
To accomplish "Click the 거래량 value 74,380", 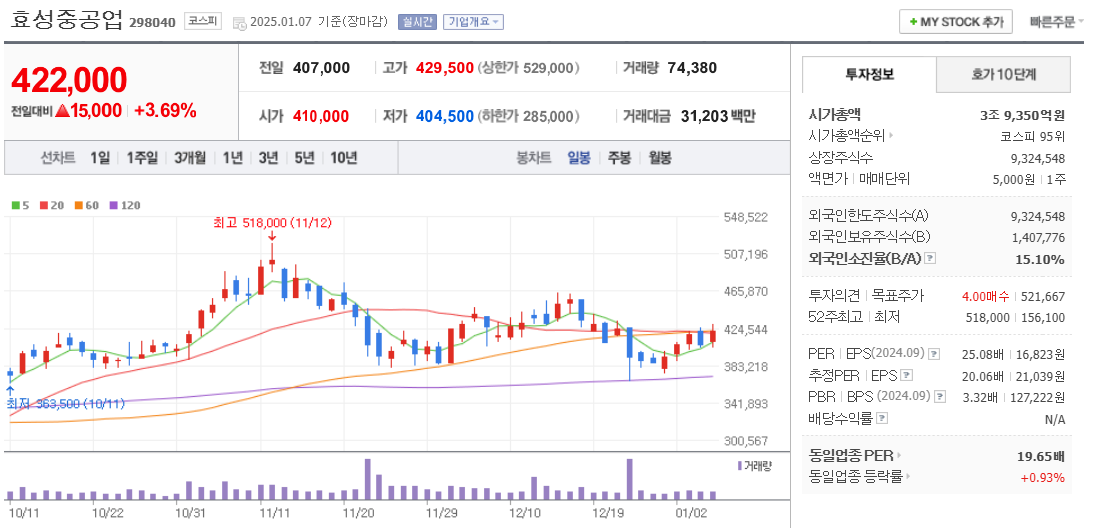I will coord(692,68).
